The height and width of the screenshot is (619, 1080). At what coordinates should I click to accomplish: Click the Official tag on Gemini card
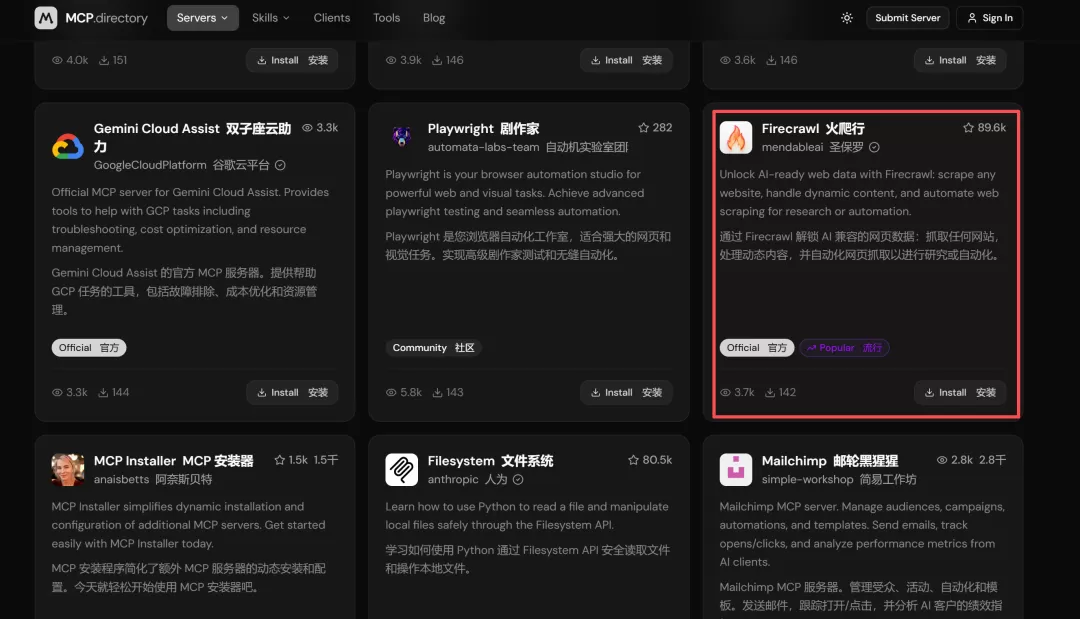coord(89,348)
